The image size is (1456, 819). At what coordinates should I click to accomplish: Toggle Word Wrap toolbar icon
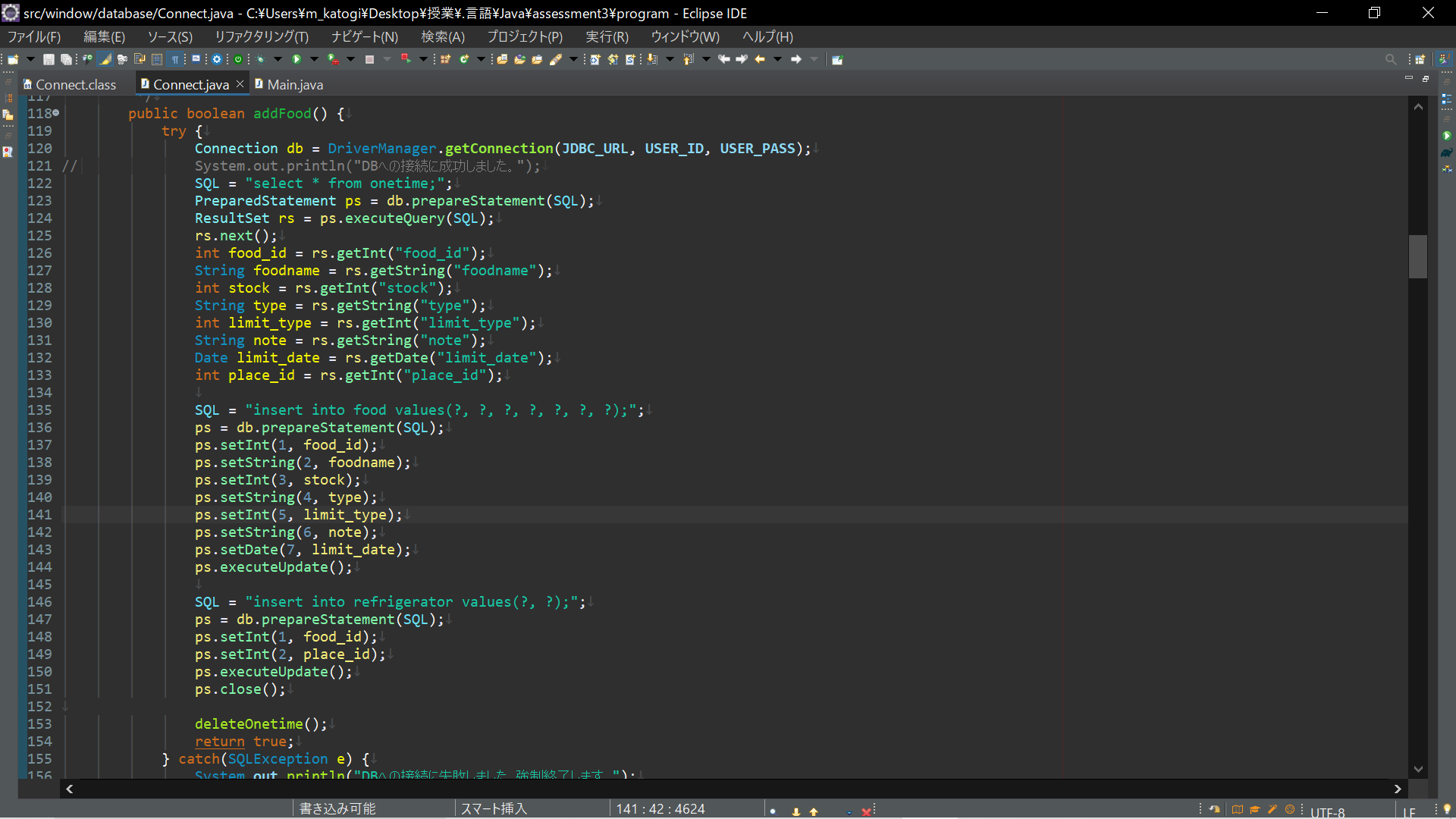[140, 59]
